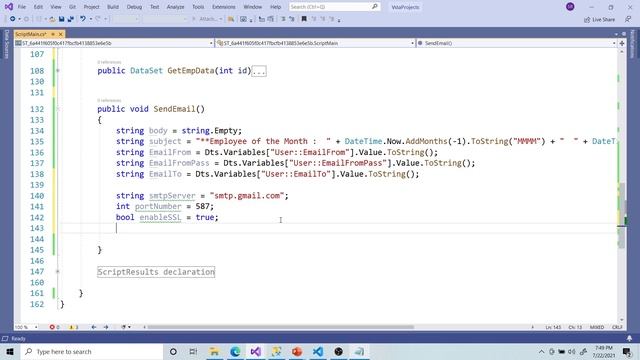The width and height of the screenshot is (640, 360).
Task: Toggle the bookmark icon in toolbar
Action: coord(304,19)
